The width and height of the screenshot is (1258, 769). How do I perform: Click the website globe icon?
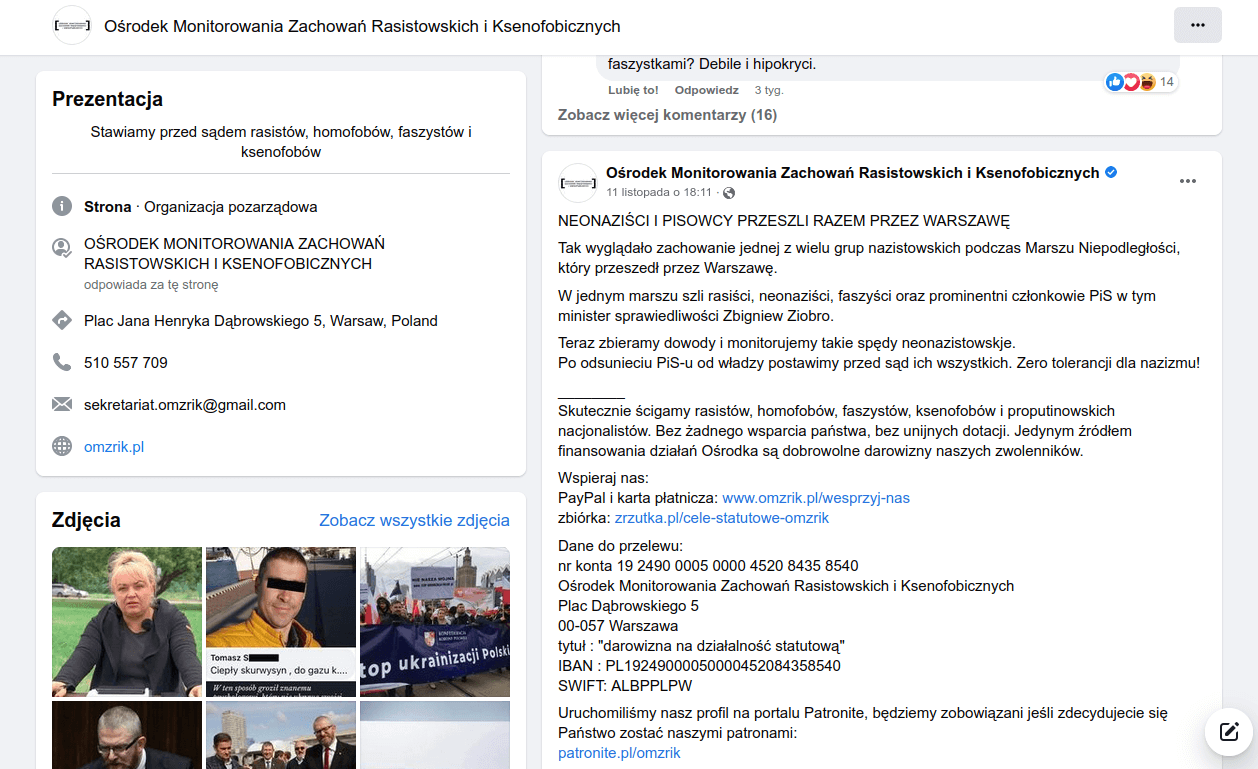click(62, 447)
